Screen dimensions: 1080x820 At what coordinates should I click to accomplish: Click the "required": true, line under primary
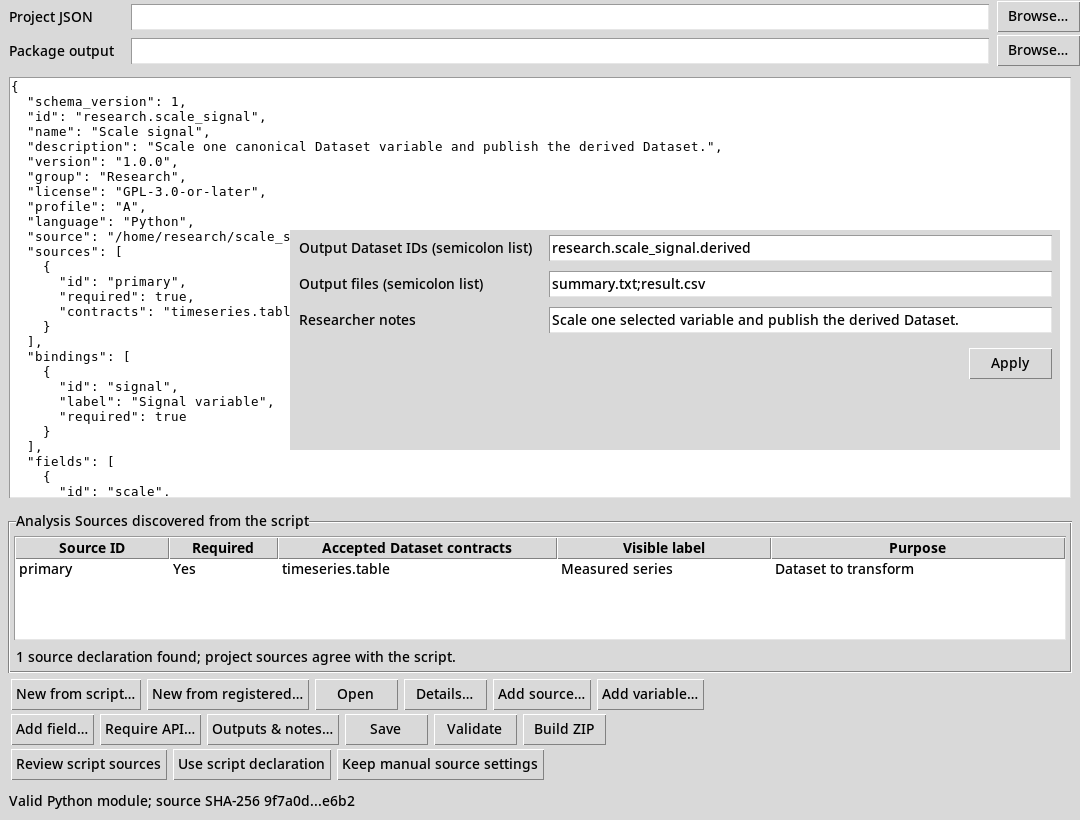127,297
